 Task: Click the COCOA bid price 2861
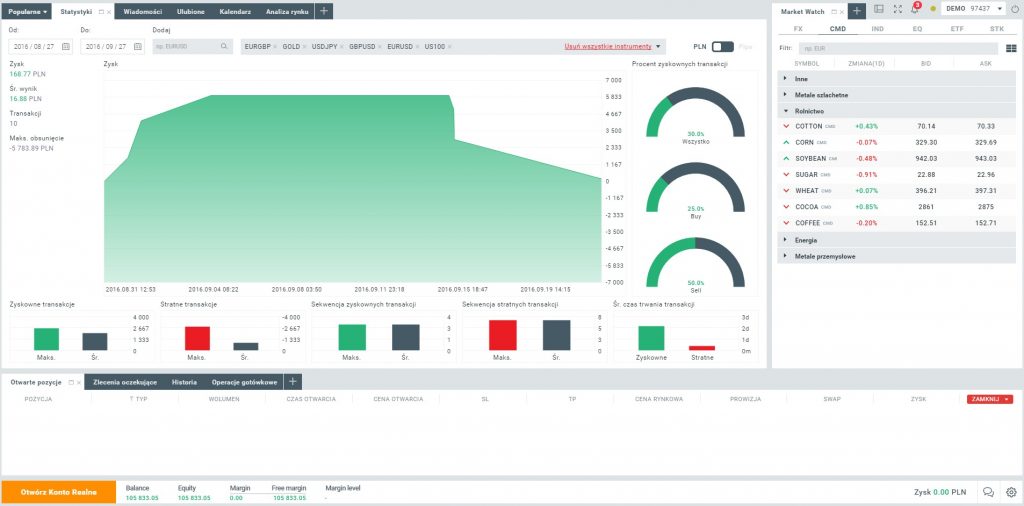[x=927, y=207]
